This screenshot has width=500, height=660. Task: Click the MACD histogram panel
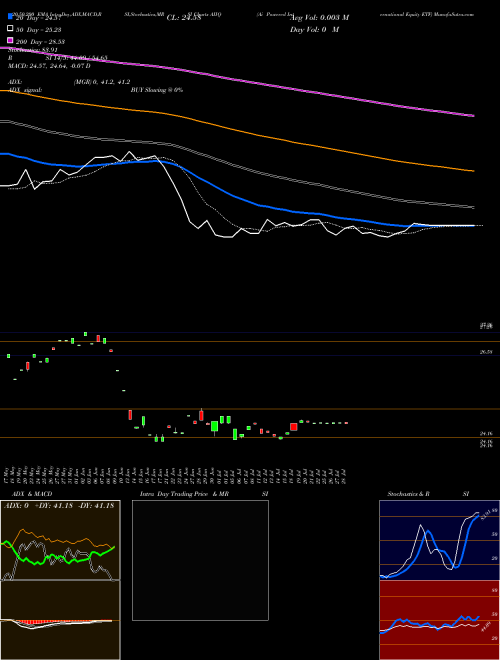coord(60,620)
